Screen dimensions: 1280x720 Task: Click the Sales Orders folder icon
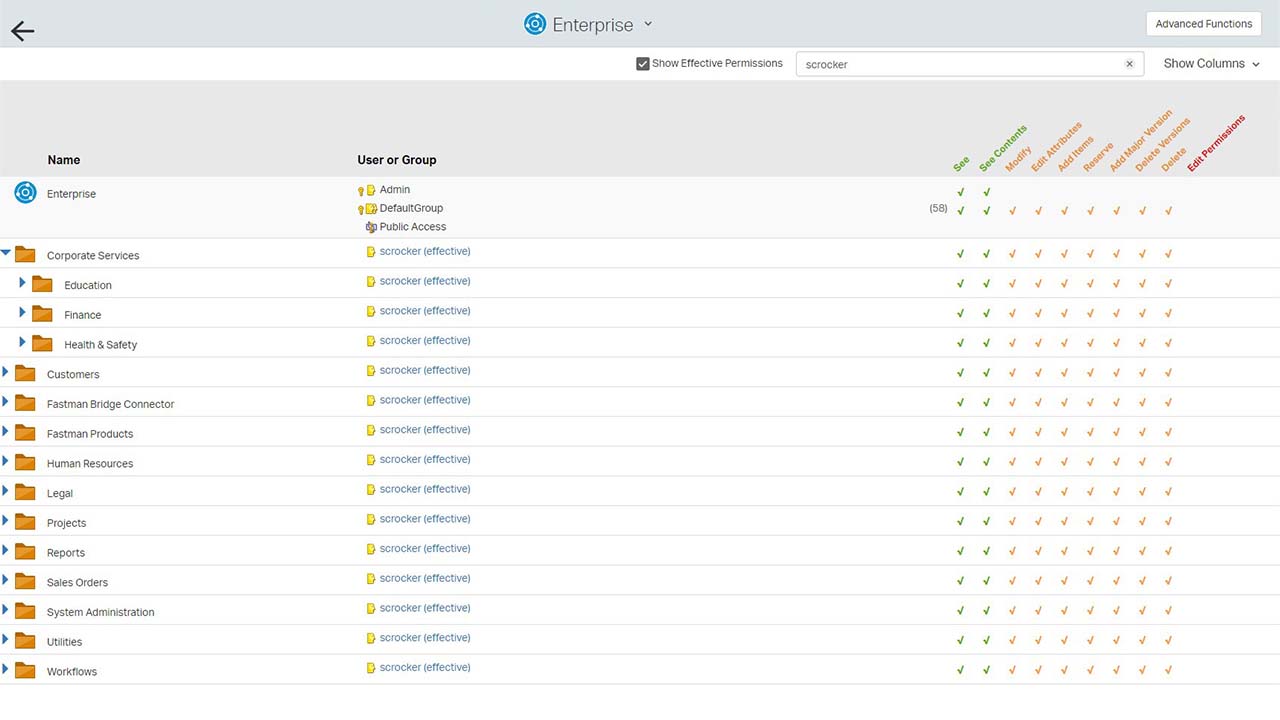(25, 581)
